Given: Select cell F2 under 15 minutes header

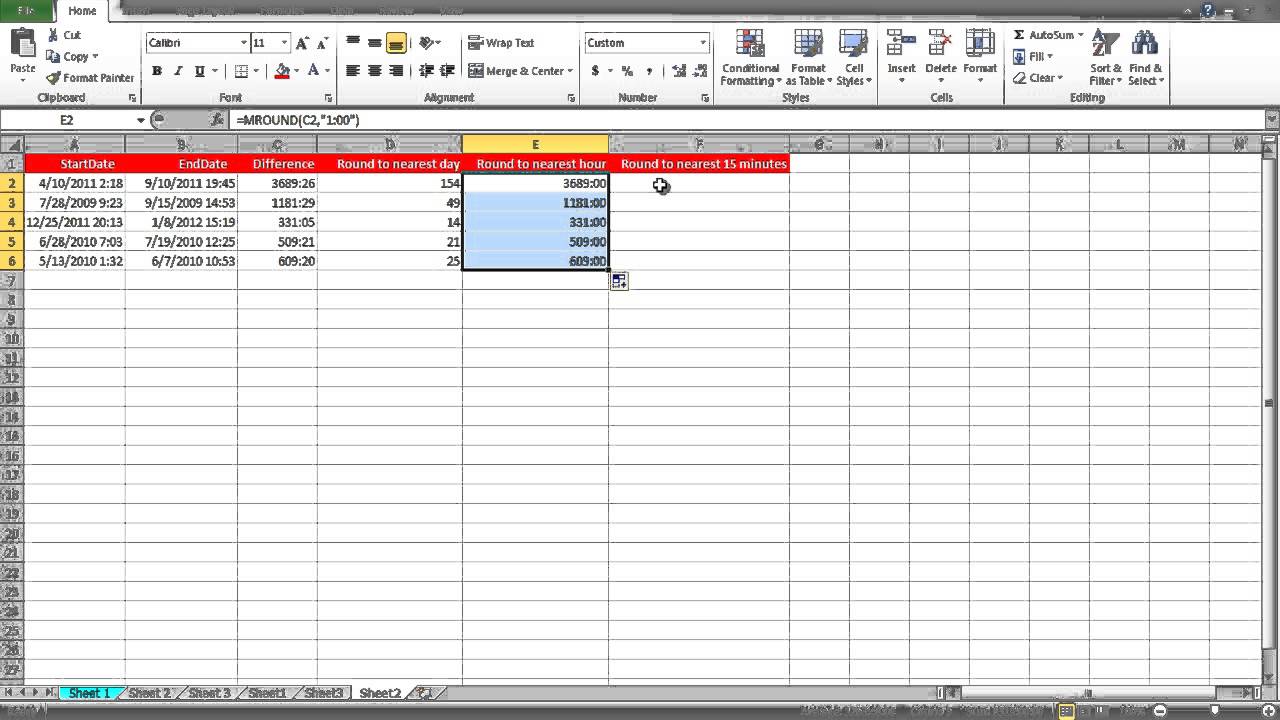Looking at the screenshot, I should (699, 183).
